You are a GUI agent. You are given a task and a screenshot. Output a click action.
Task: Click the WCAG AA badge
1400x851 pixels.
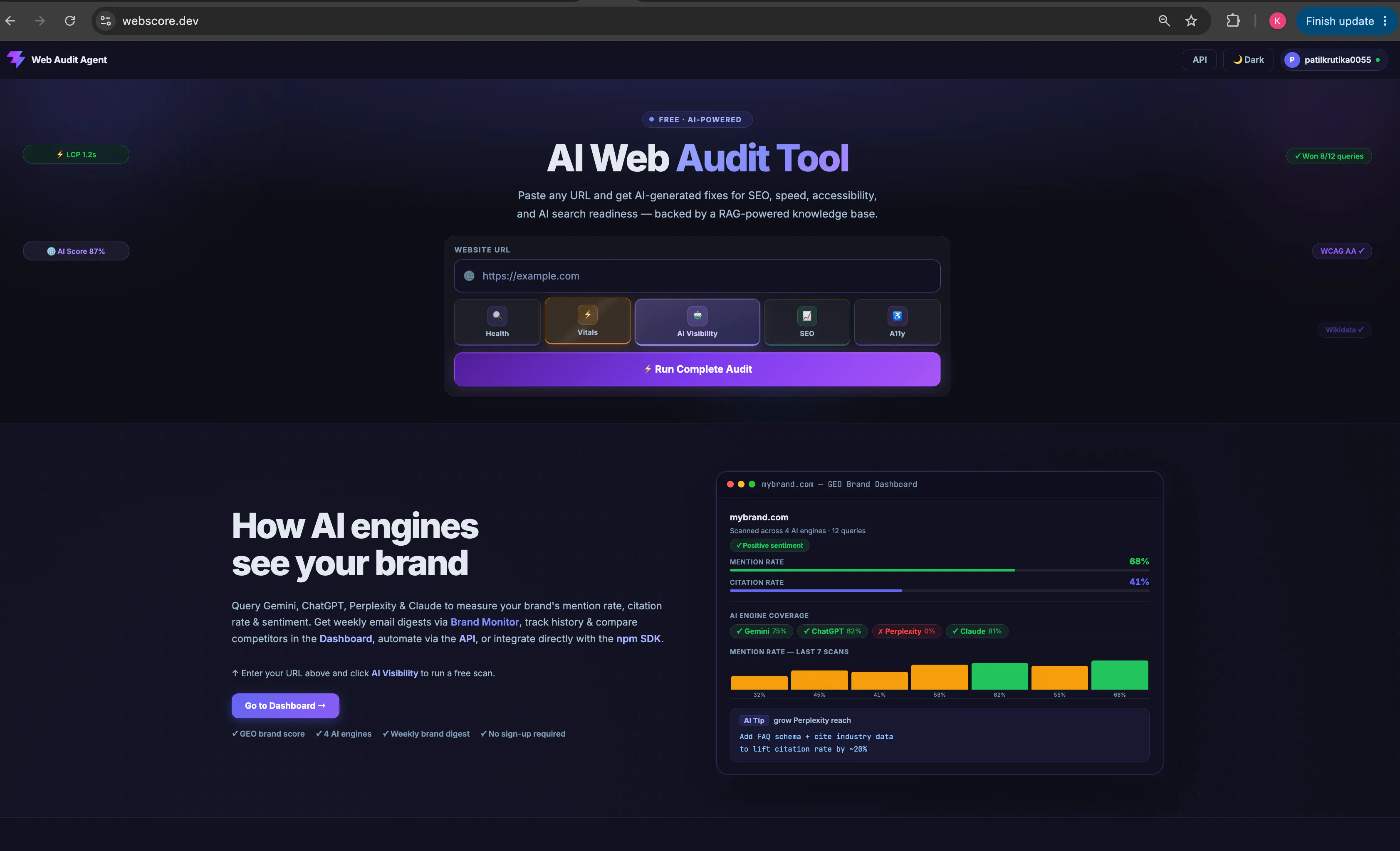[x=1341, y=251]
